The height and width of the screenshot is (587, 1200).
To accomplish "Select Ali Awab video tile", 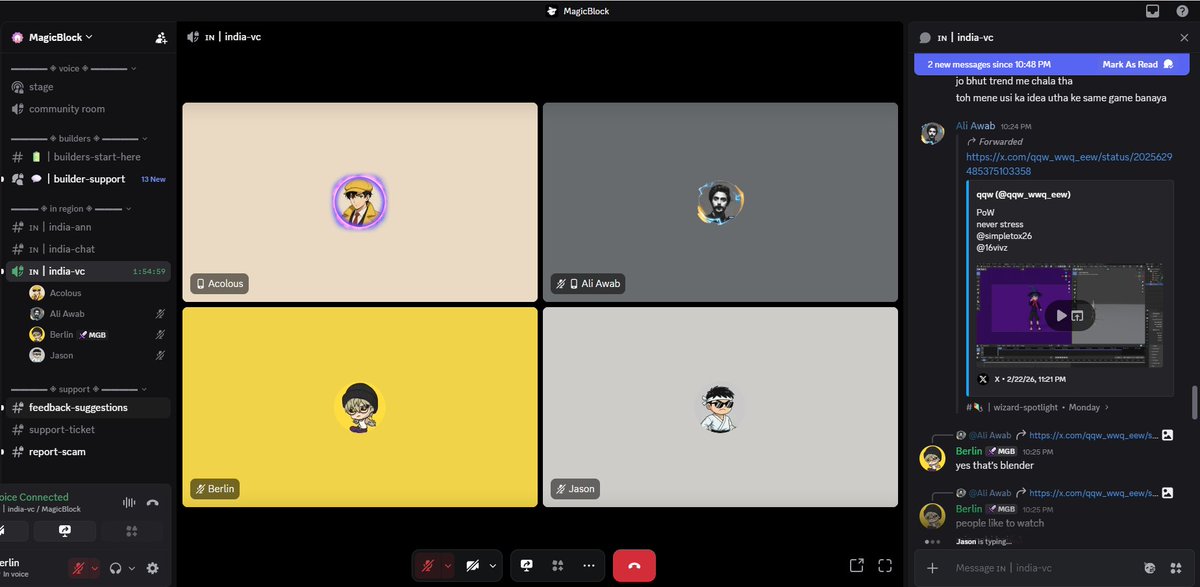I will point(720,202).
